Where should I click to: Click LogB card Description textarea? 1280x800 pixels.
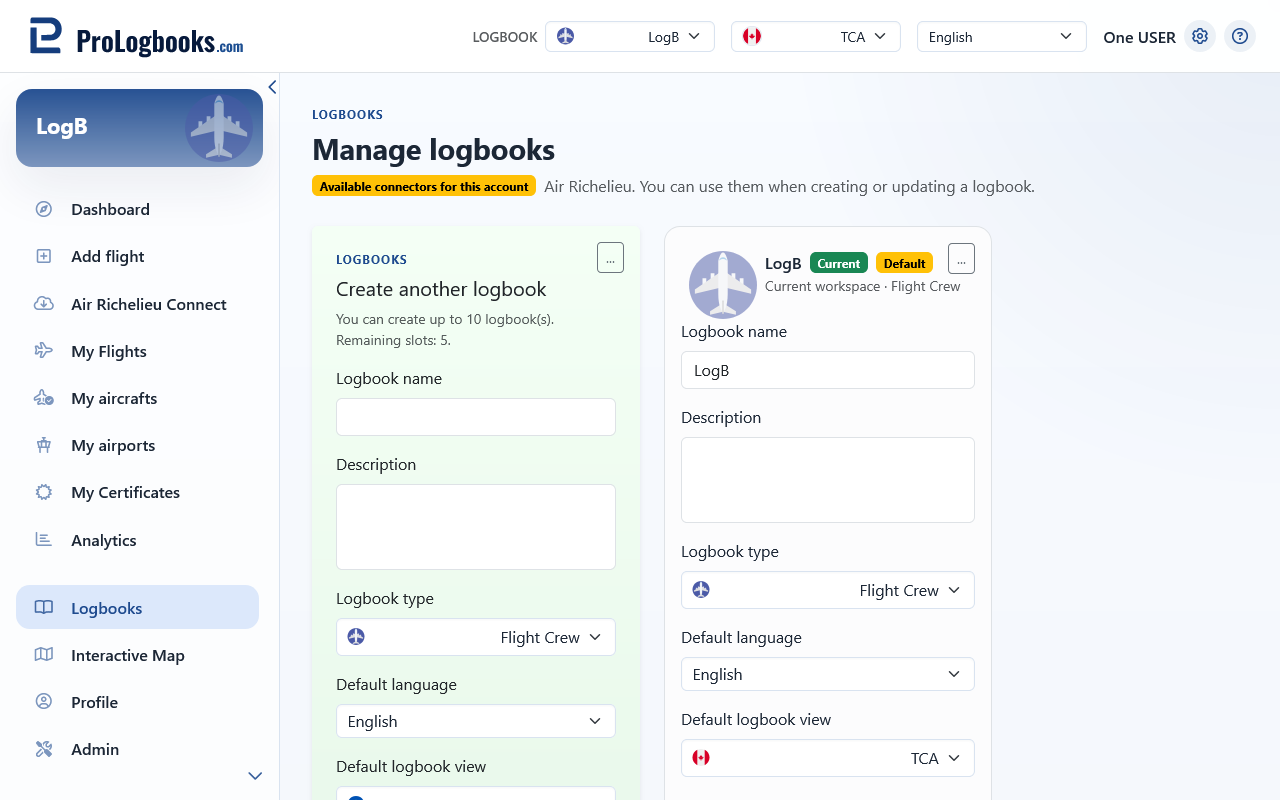coord(828,480)
